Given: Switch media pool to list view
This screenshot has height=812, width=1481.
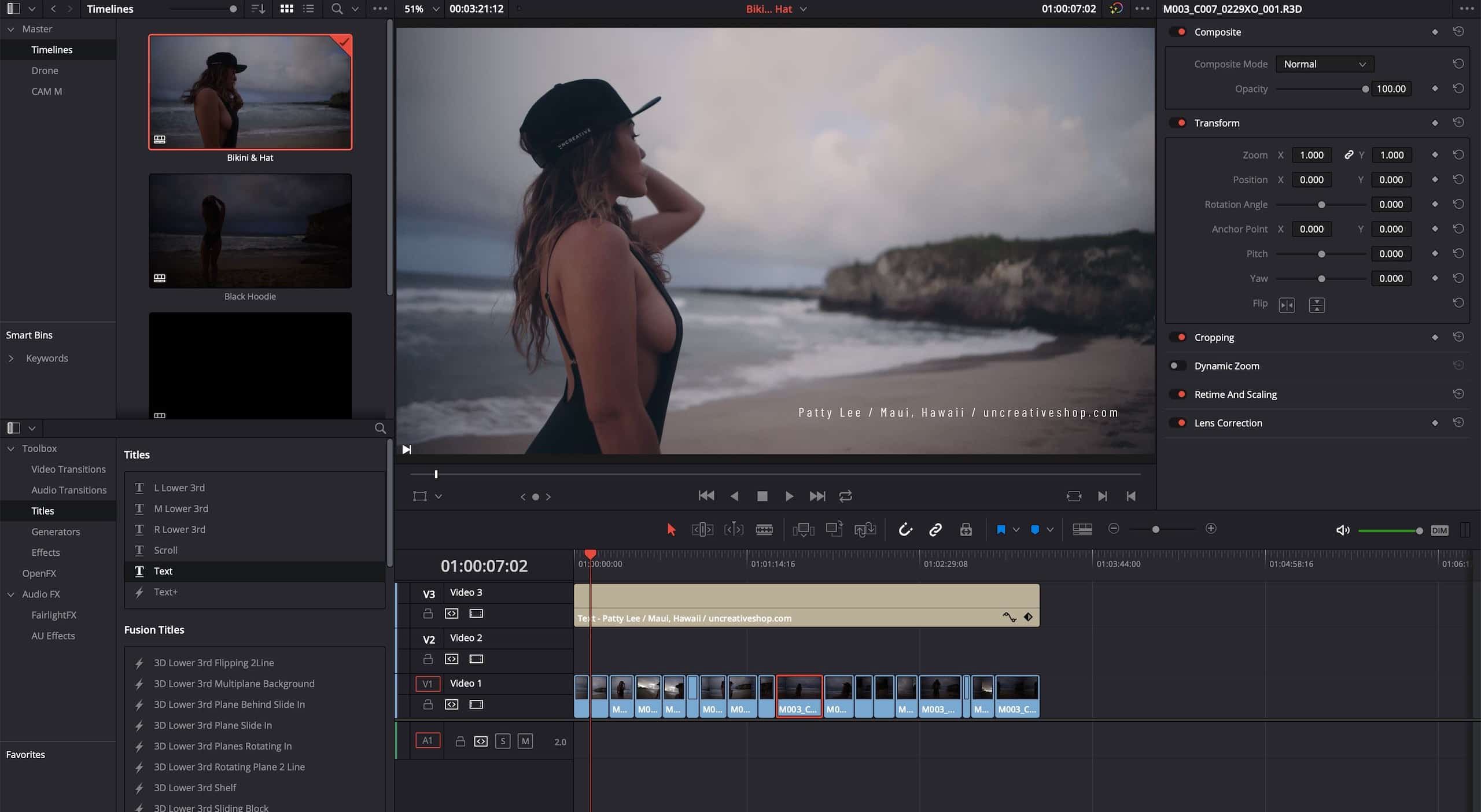Looking at the screenshot, I should (309, 9).
